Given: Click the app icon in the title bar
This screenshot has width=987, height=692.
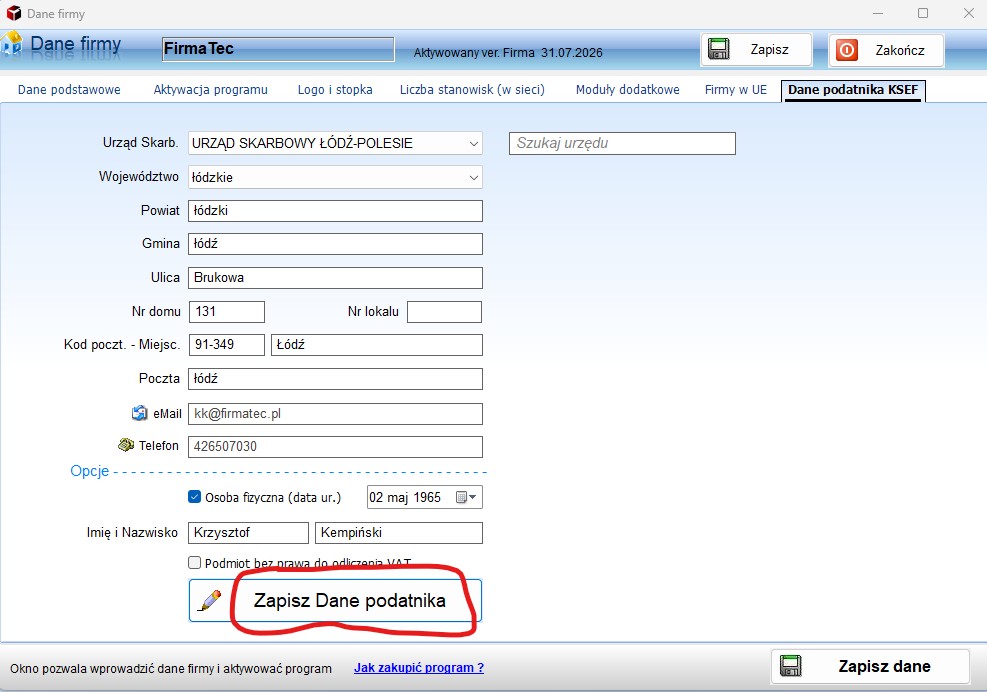Looking at the screenshot, I should tap(14, 13).
